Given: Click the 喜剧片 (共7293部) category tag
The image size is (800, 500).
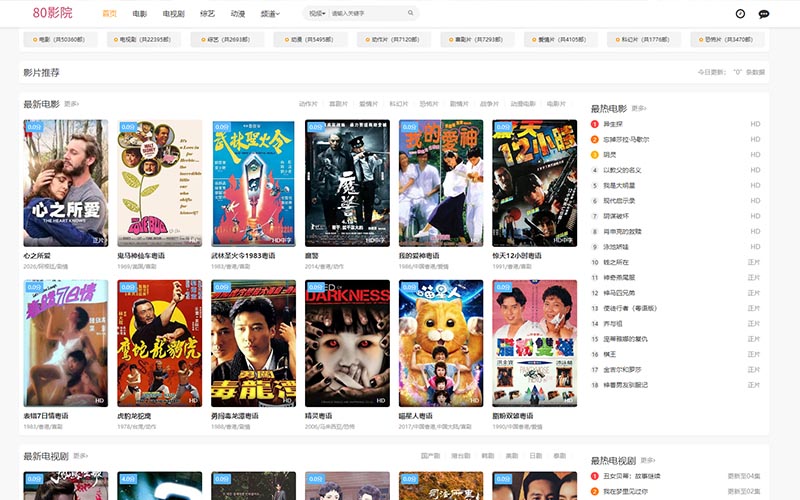Looking at the screenshot, I should (x=477, y=39).
